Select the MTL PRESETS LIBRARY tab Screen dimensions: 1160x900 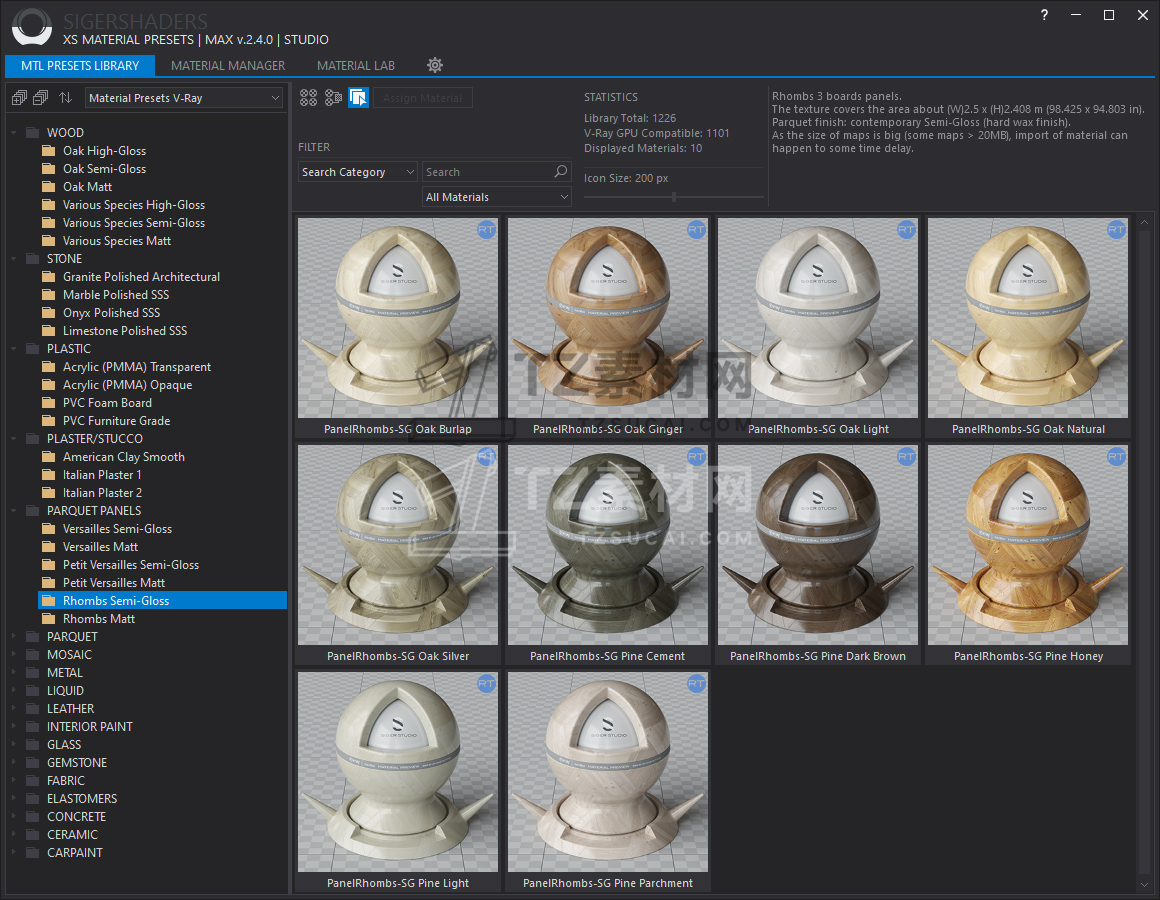pos(80,66)
